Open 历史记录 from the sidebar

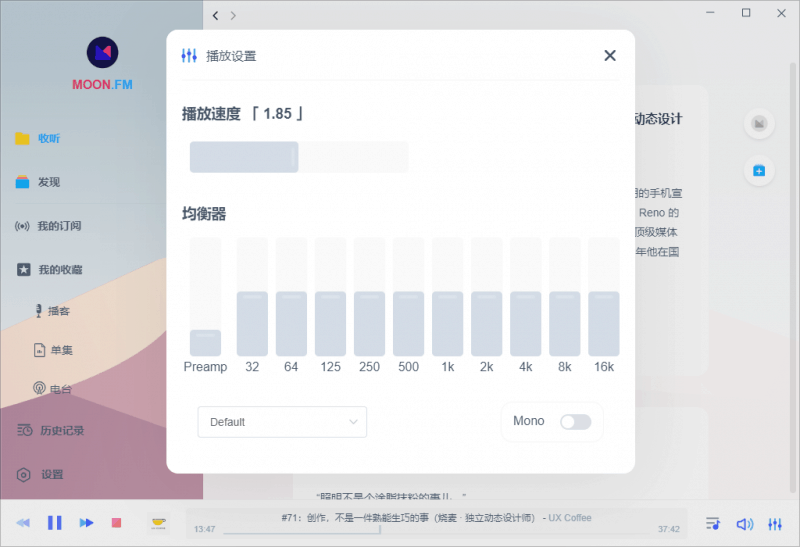point(62,431)
